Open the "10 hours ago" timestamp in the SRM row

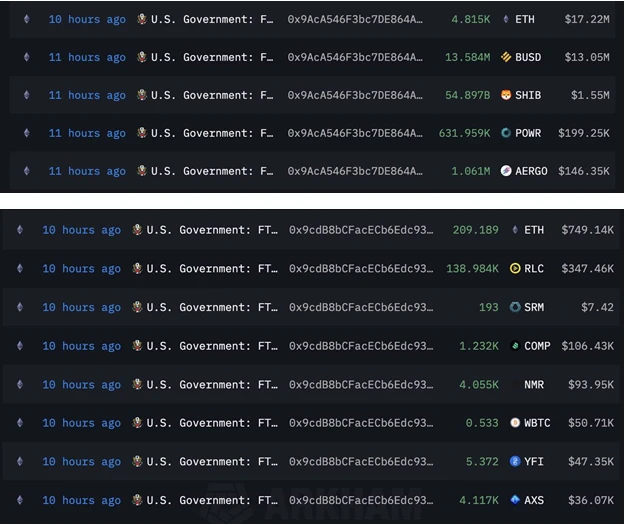tap(81, 307)
